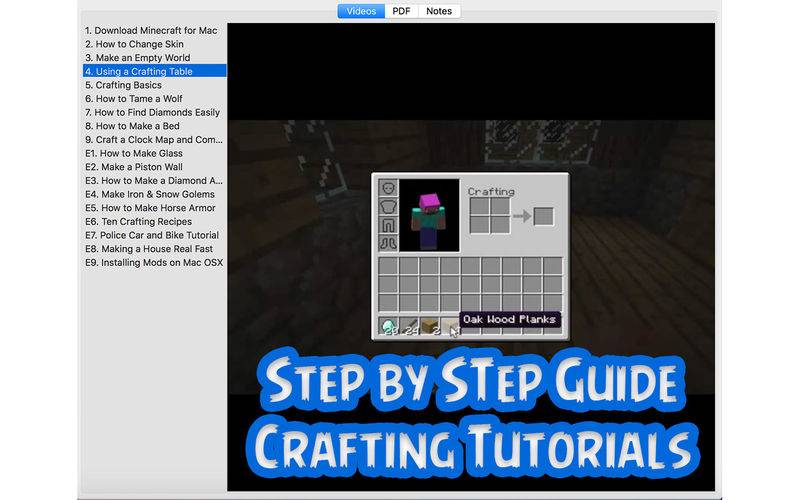The height and width of the screenshot is (500, 800).
Task: Select "E6. Ten Crafting Recipes"
Action: point(154,221)
